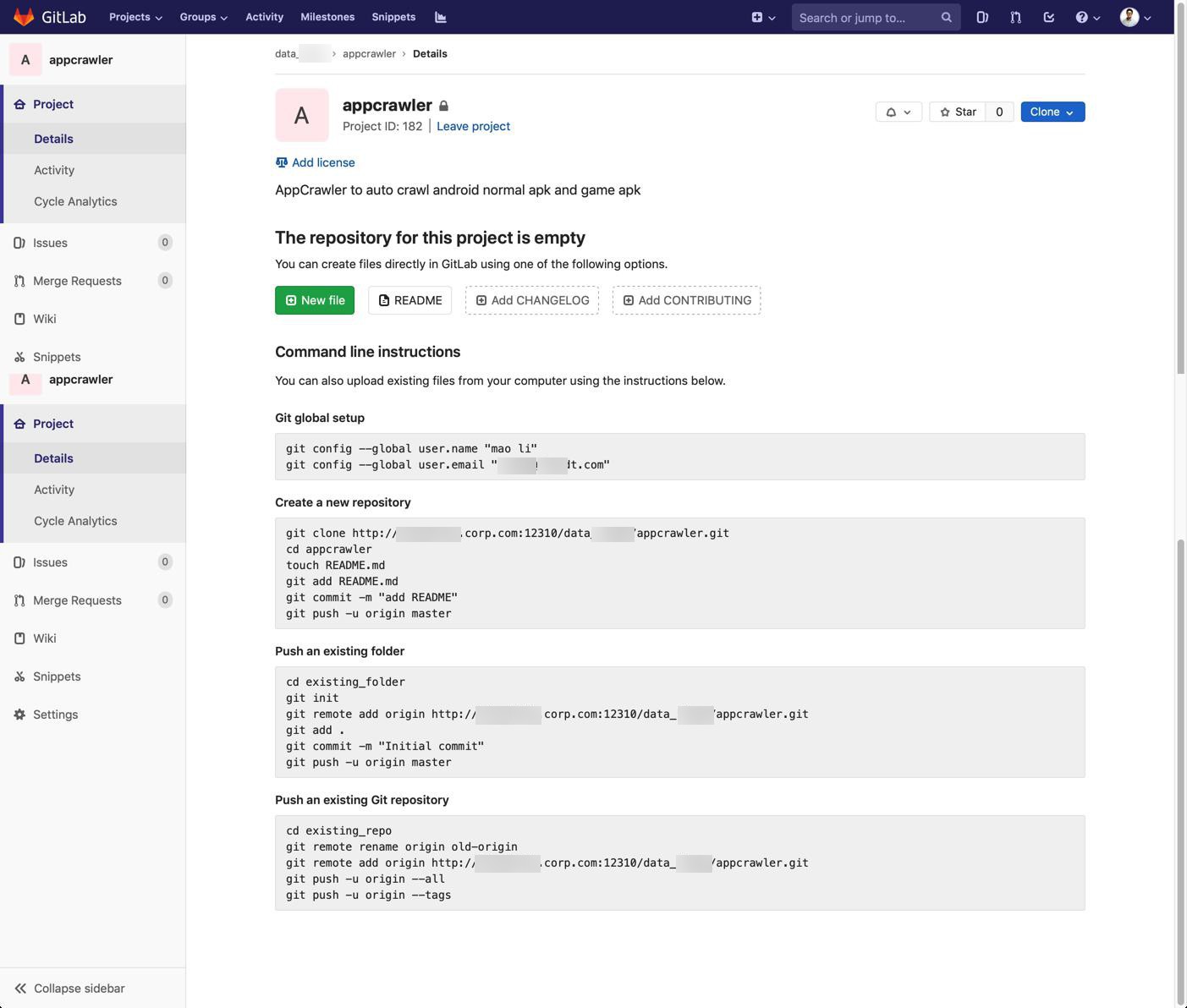The width and height of the screenshot is (1187, 1008).
Task: Click the 'Git global setup' heading
Action: pos(320,418)
